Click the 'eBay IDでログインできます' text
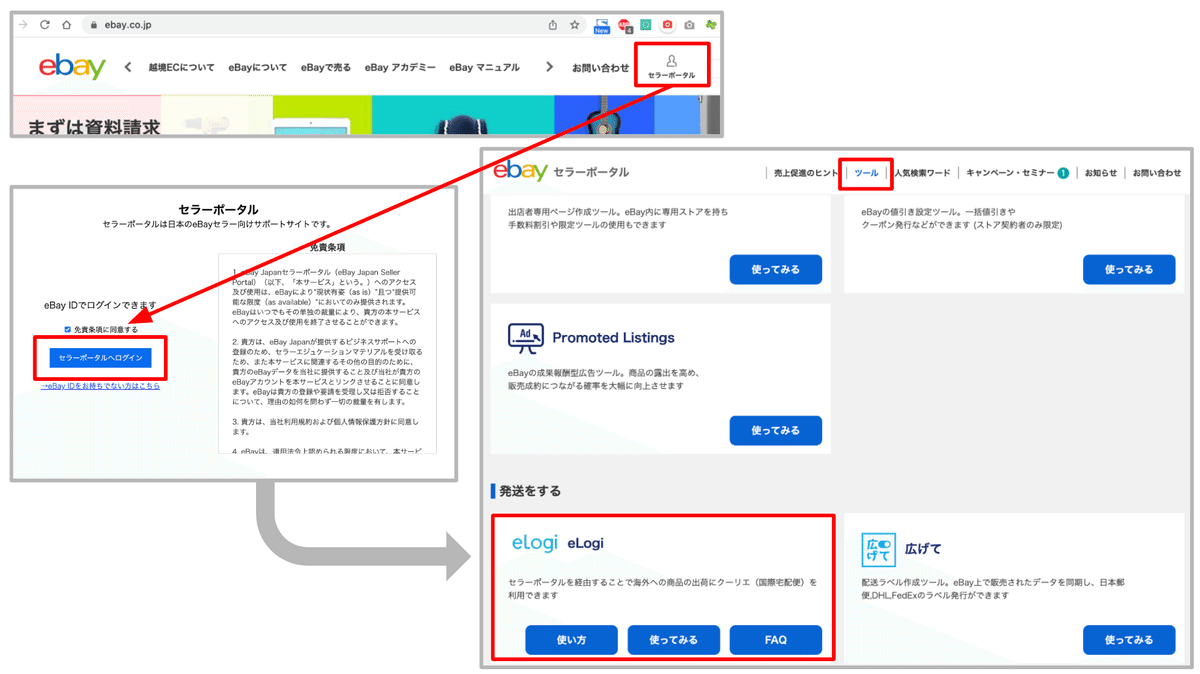The height and width of the screenshot is (674, 1200). (x=100, y=305)
